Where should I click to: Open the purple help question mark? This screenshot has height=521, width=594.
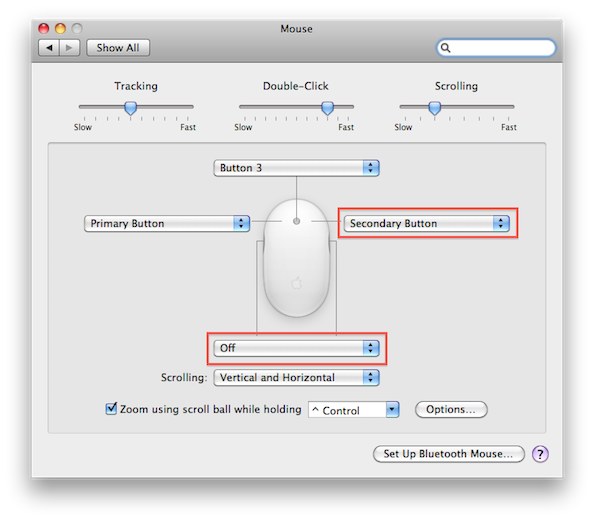540,454
